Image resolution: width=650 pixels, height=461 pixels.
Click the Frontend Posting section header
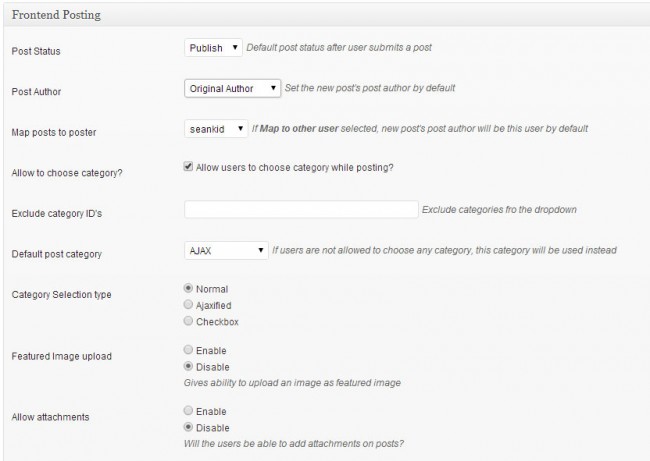(61, 16)
